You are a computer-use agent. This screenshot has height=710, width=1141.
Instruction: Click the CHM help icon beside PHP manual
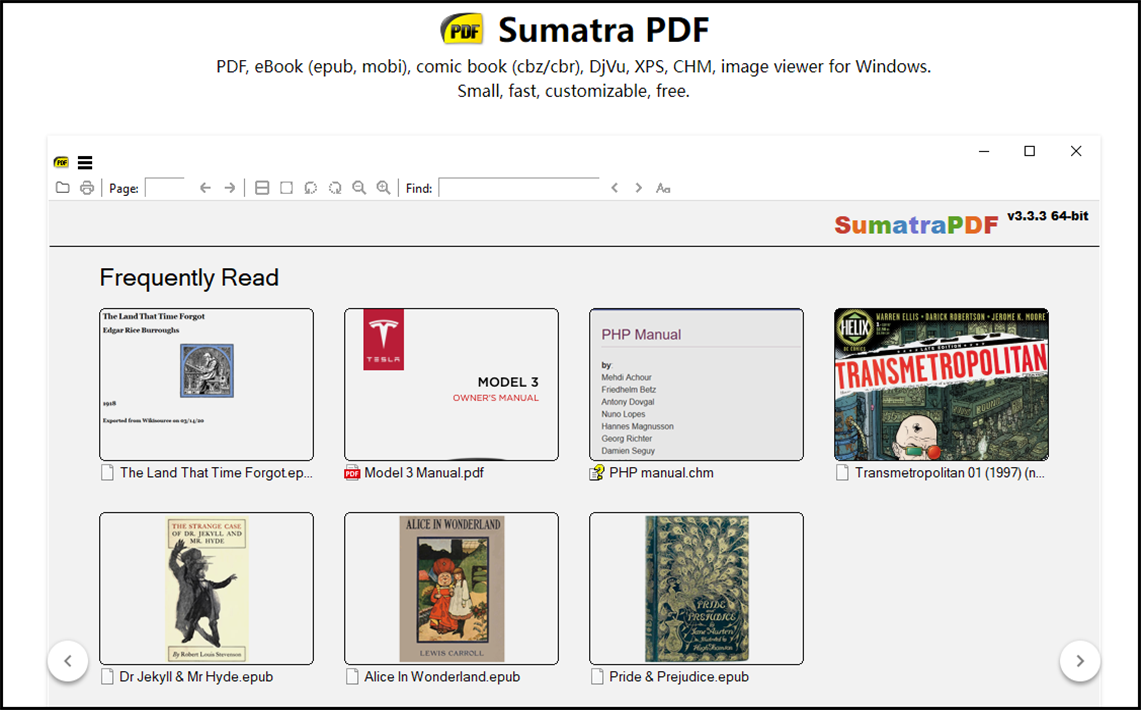click(597, 473)
